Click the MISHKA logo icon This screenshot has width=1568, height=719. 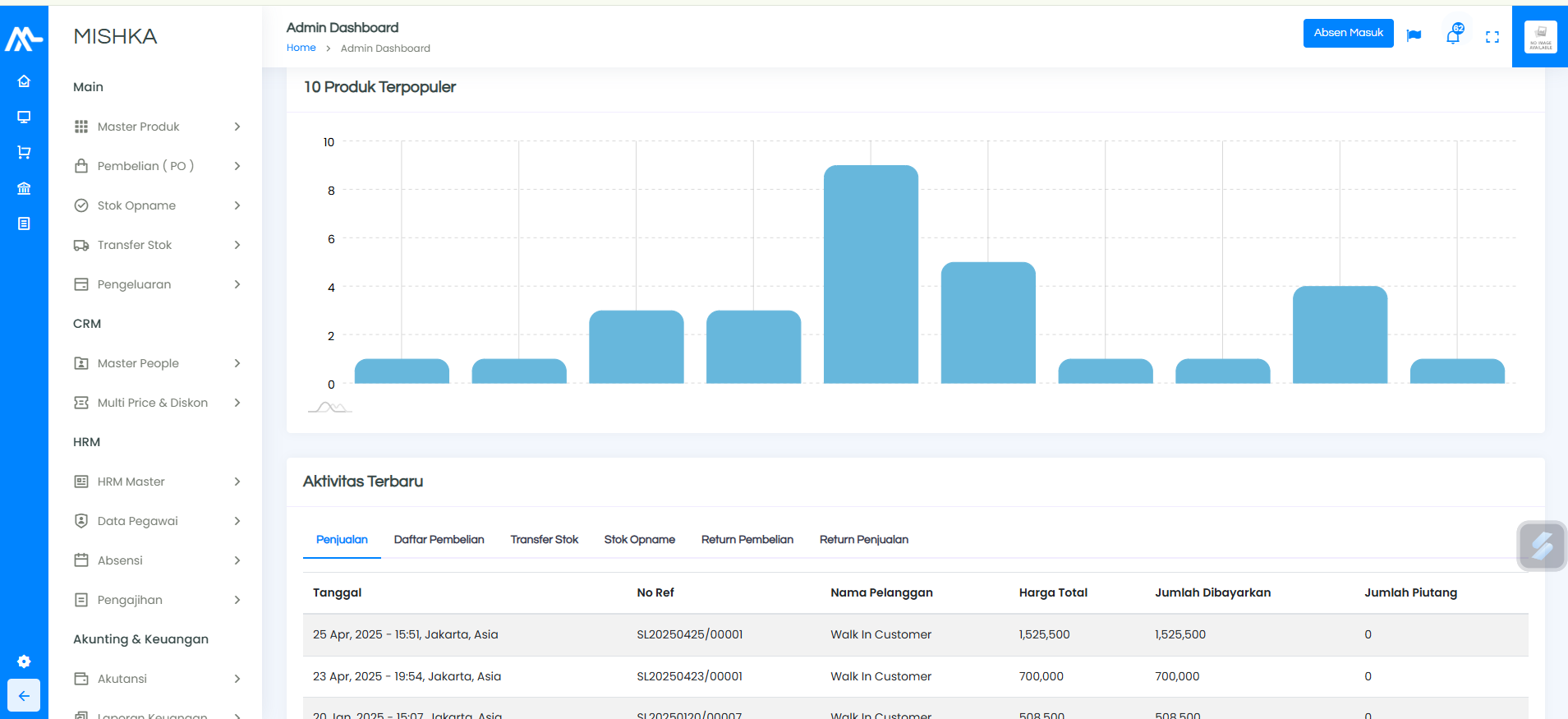tap(24, 38)
